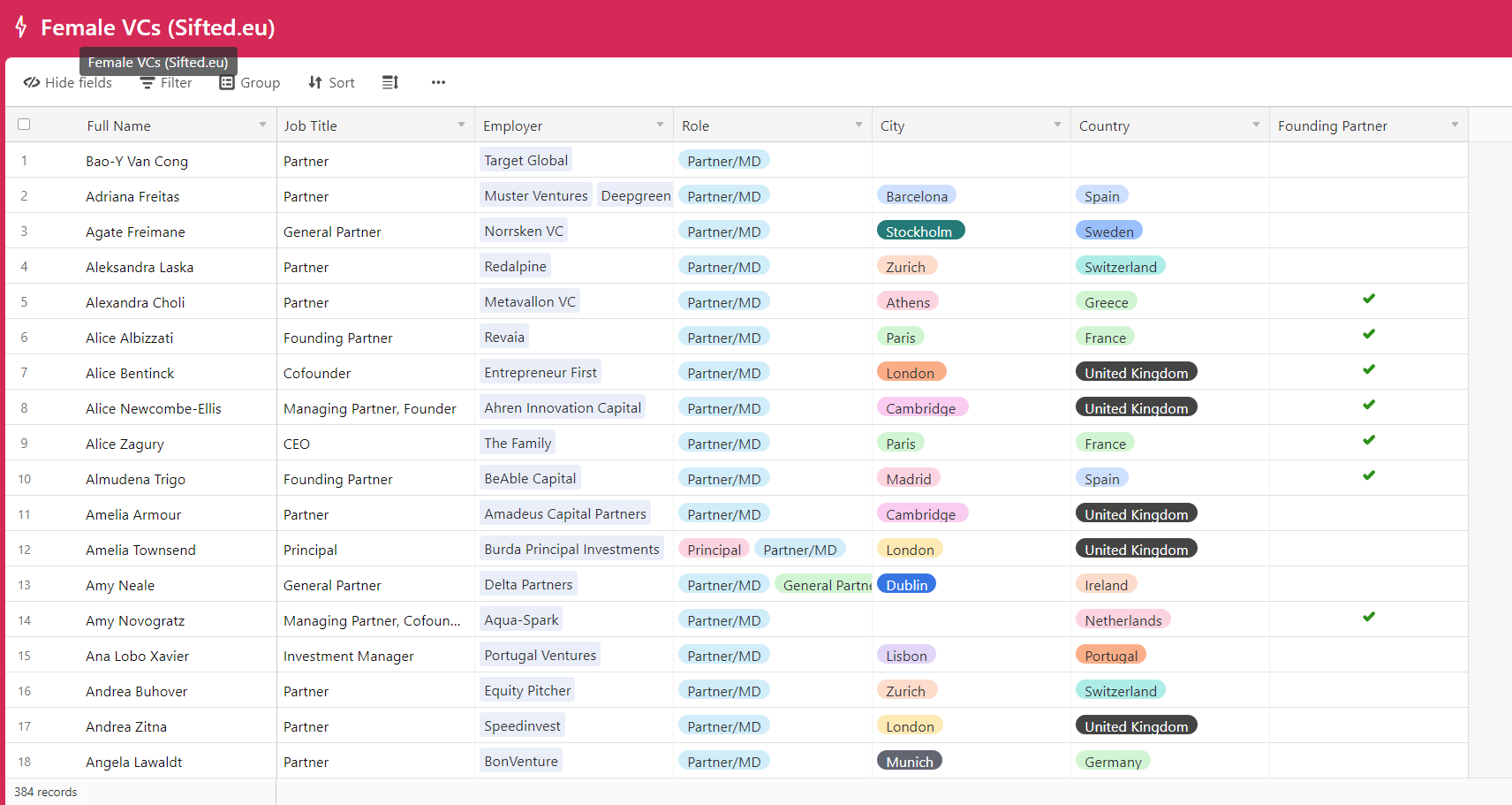Open the more options ellipsis menu
Viewport: 1512px width, 805px height.
coord(438,82)
